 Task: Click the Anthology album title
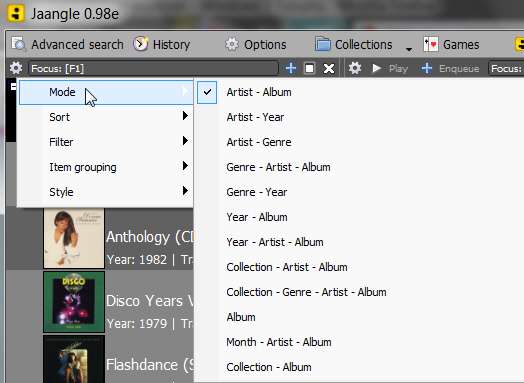point(150,237)
